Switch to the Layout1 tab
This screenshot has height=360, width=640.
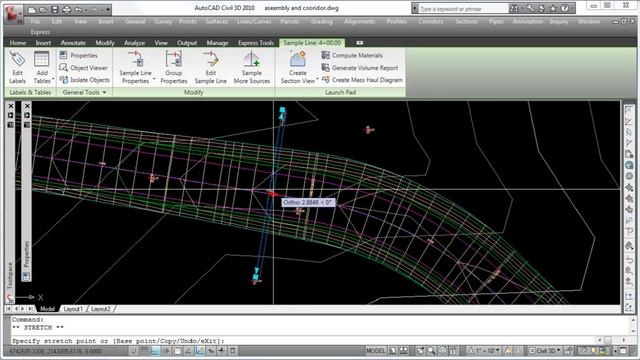click(73, 309)
